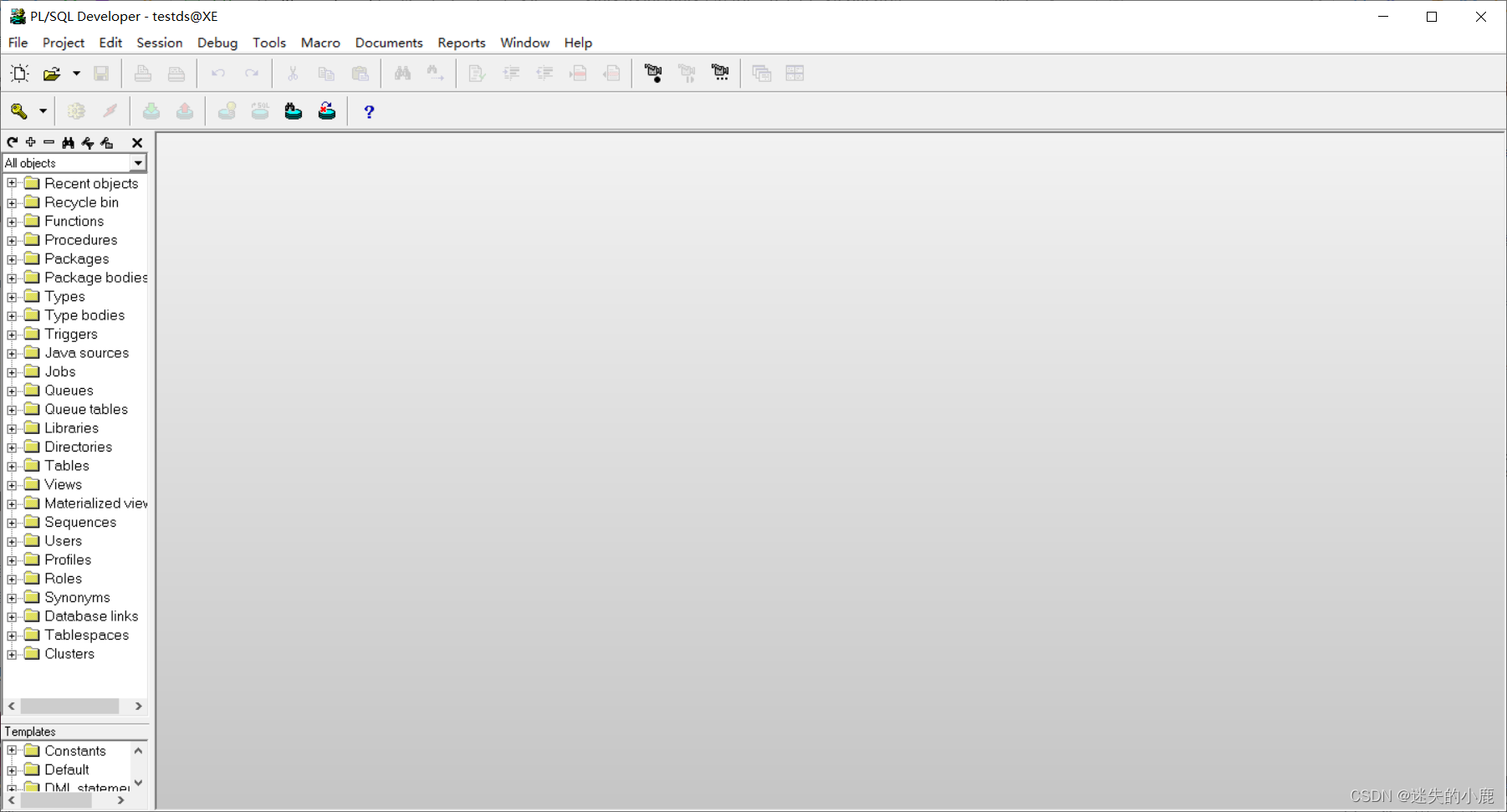Expand the Constants template folder
The height and width of the screenshot is (812, 1507).
click(12, 751)
